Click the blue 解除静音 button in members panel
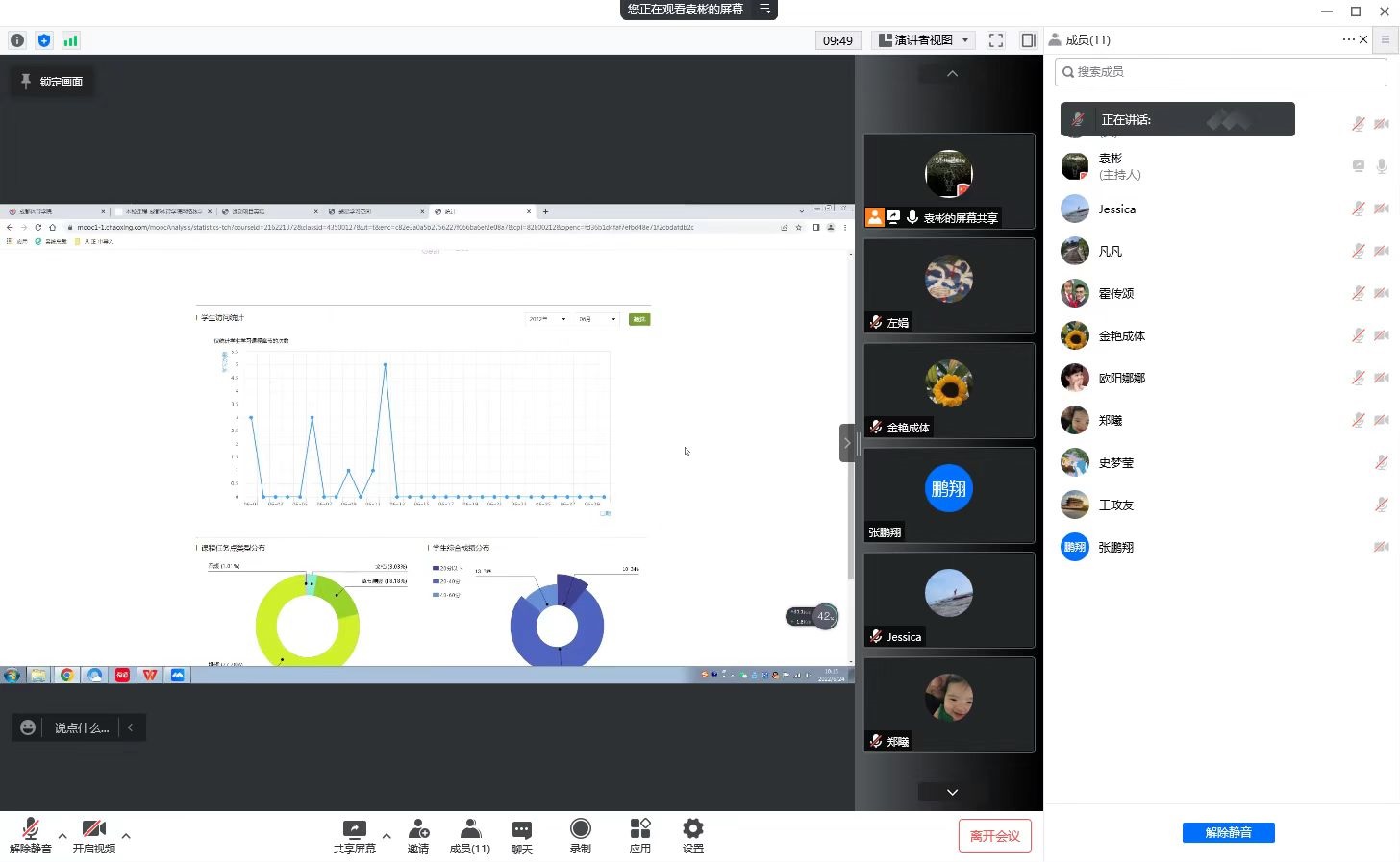Image resolution: width=1400 pixels, height=862 pixels. pyautogui.click(x=1229, y=832)
